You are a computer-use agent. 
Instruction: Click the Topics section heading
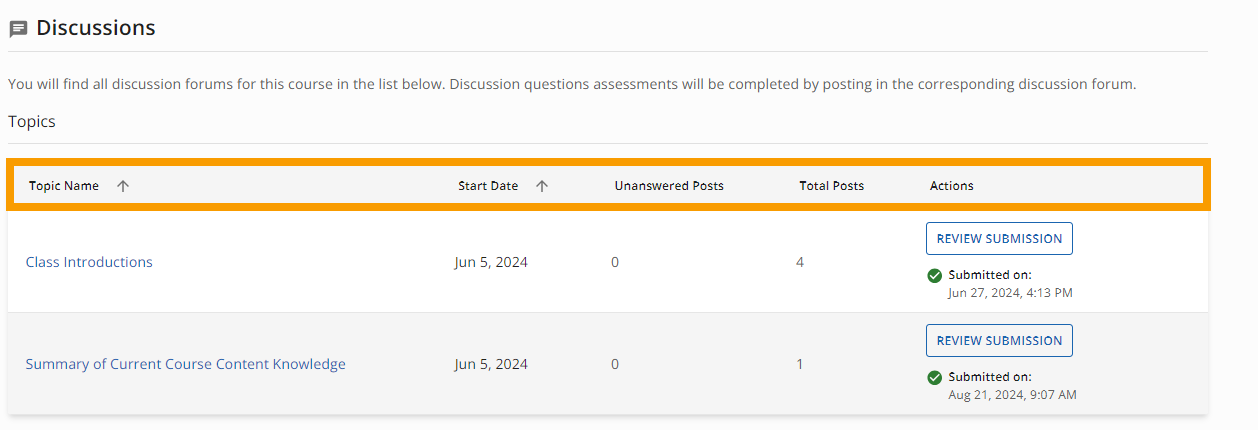point(32,122)
